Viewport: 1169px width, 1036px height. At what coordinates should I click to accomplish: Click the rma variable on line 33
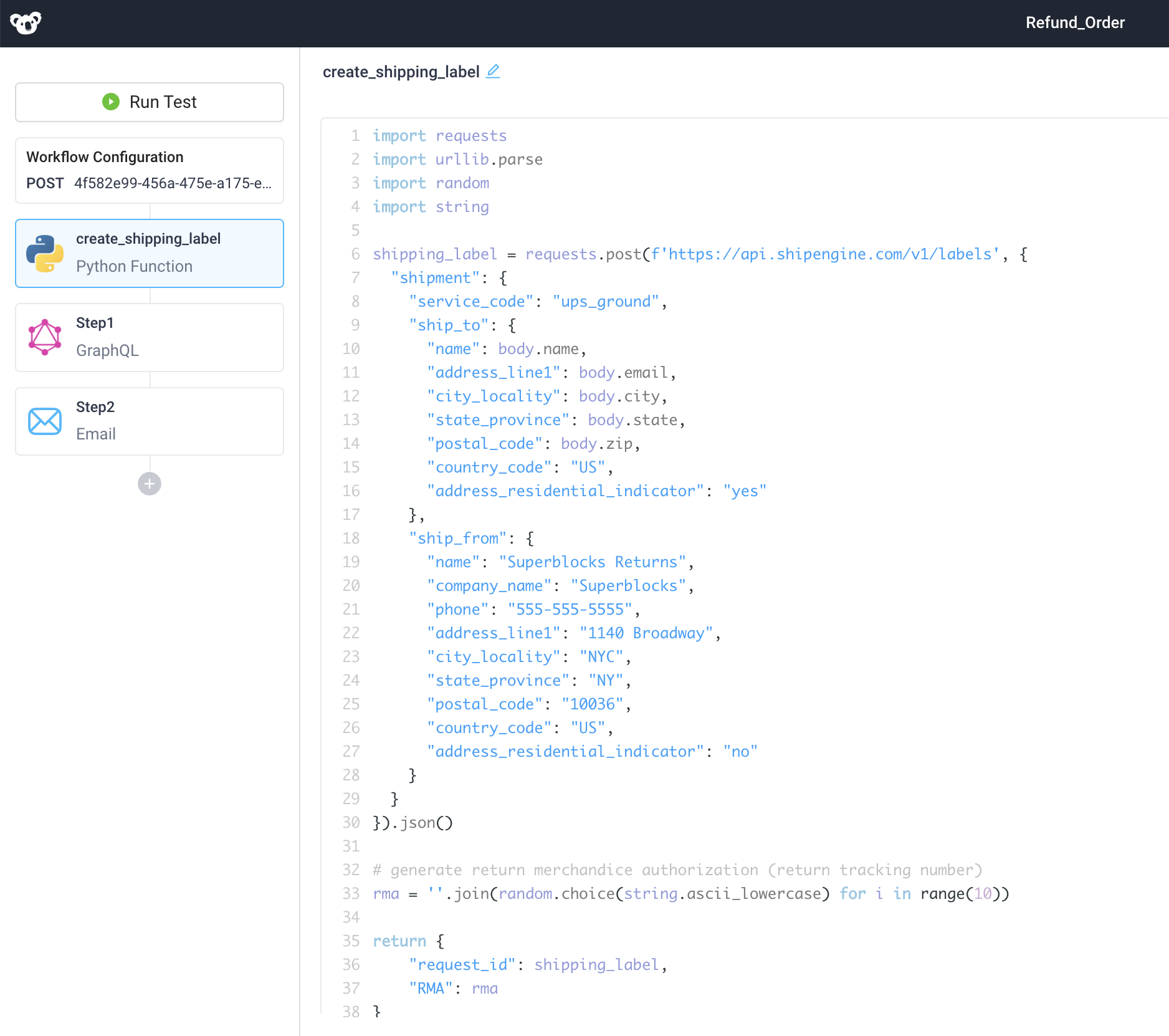386,893
